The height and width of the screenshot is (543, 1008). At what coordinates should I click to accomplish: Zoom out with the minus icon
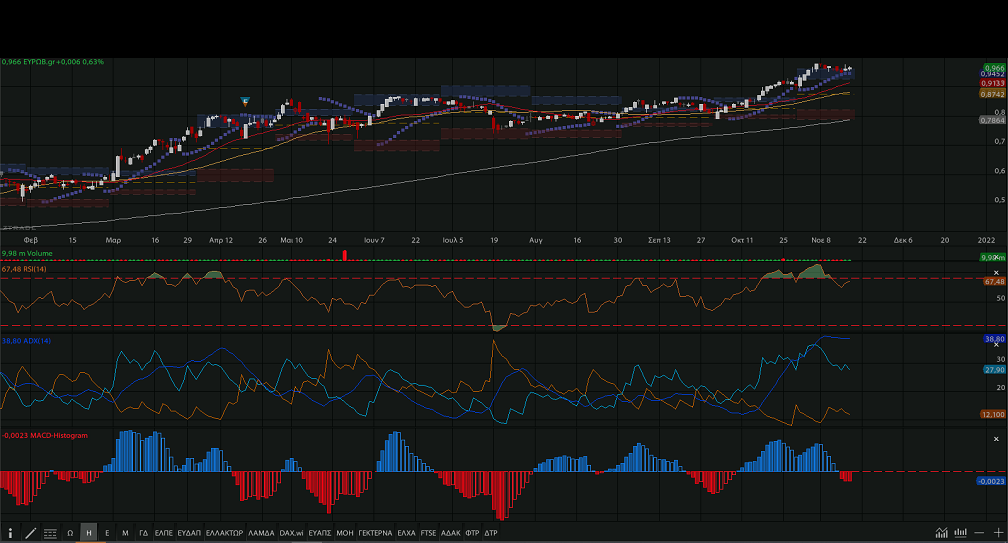(980, 533)
